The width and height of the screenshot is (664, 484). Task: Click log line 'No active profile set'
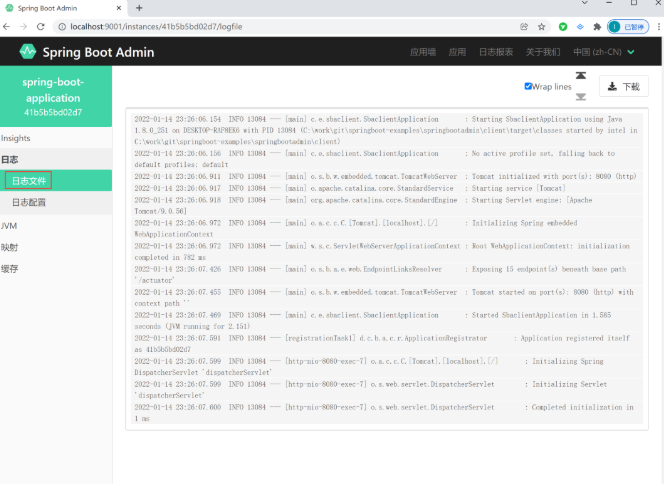point(387,159)
